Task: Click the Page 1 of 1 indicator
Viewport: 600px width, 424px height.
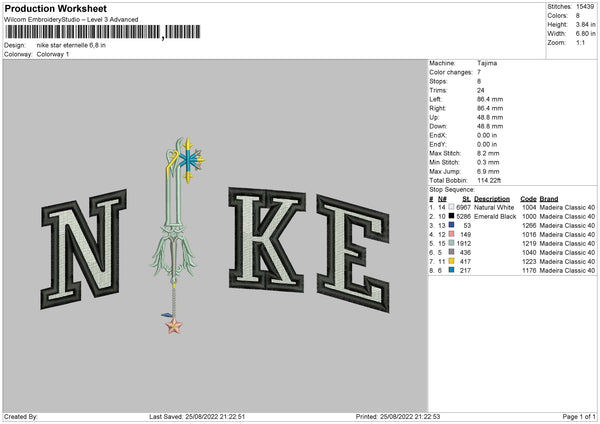Action: point(579,417)
